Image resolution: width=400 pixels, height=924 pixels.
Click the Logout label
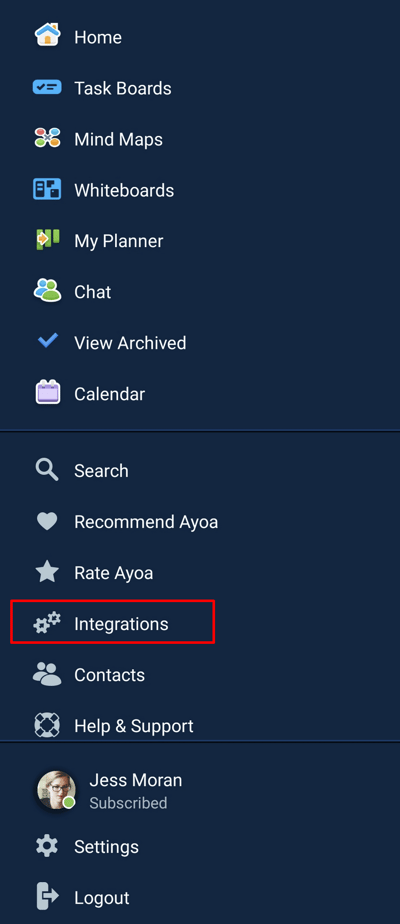102,897
